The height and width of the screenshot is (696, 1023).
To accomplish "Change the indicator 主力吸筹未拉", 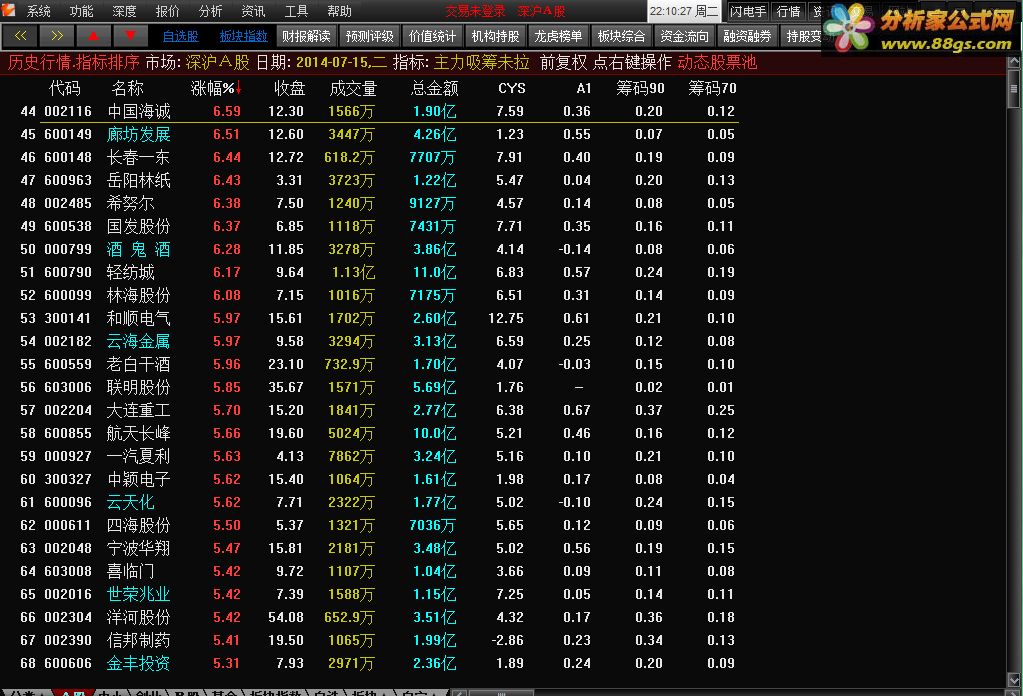I will [x=481, y=63].
